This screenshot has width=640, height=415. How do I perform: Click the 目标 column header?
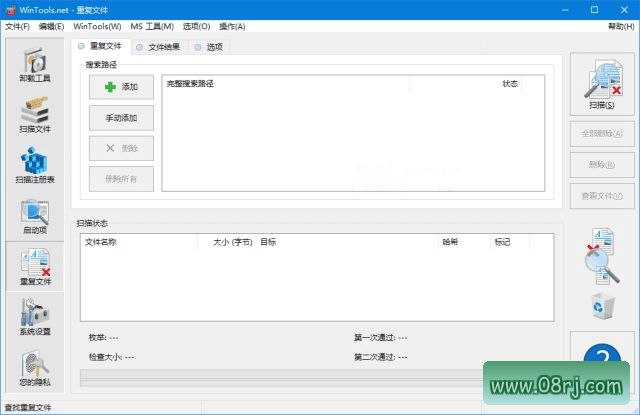click(x=347, y=242)
